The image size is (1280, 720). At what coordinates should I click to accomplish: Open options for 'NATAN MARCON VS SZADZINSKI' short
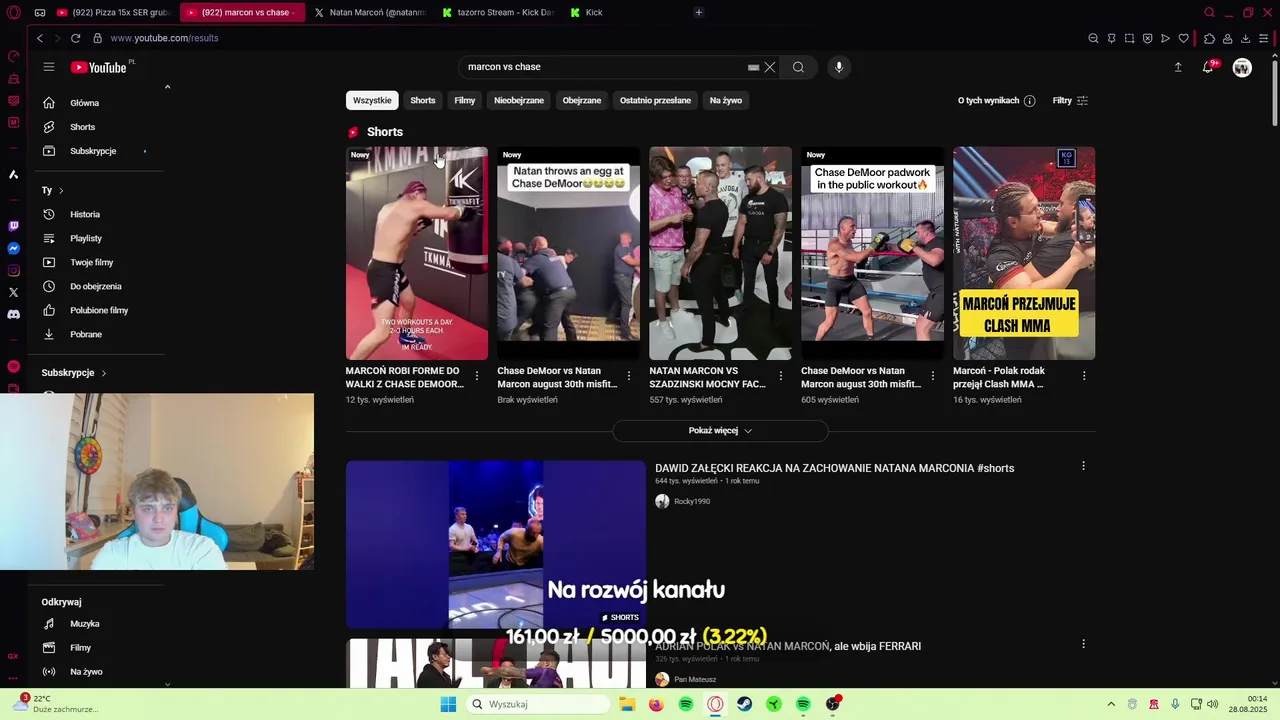tap(780, 376)
